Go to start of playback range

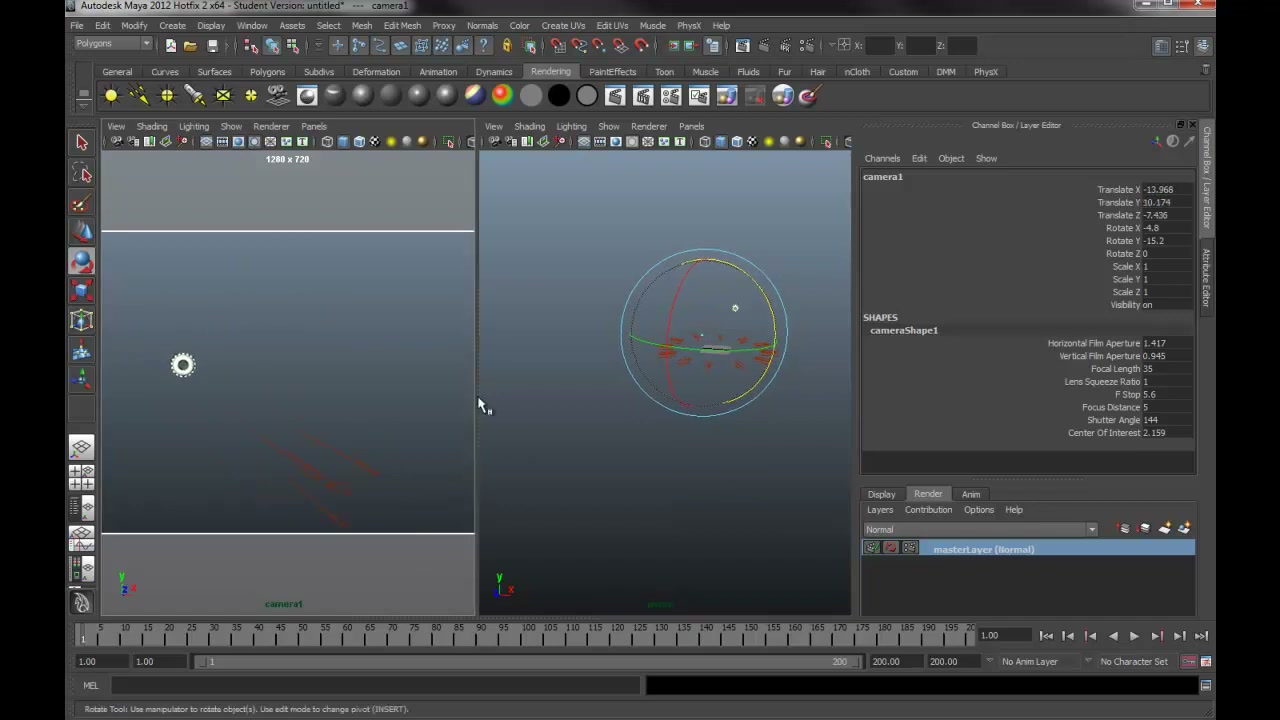(1046, 636)
